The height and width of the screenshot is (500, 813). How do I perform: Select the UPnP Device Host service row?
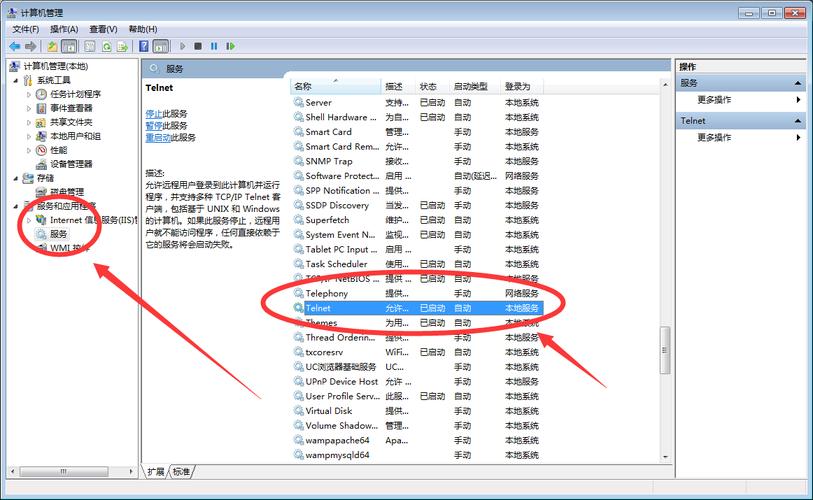coord(418,382)
